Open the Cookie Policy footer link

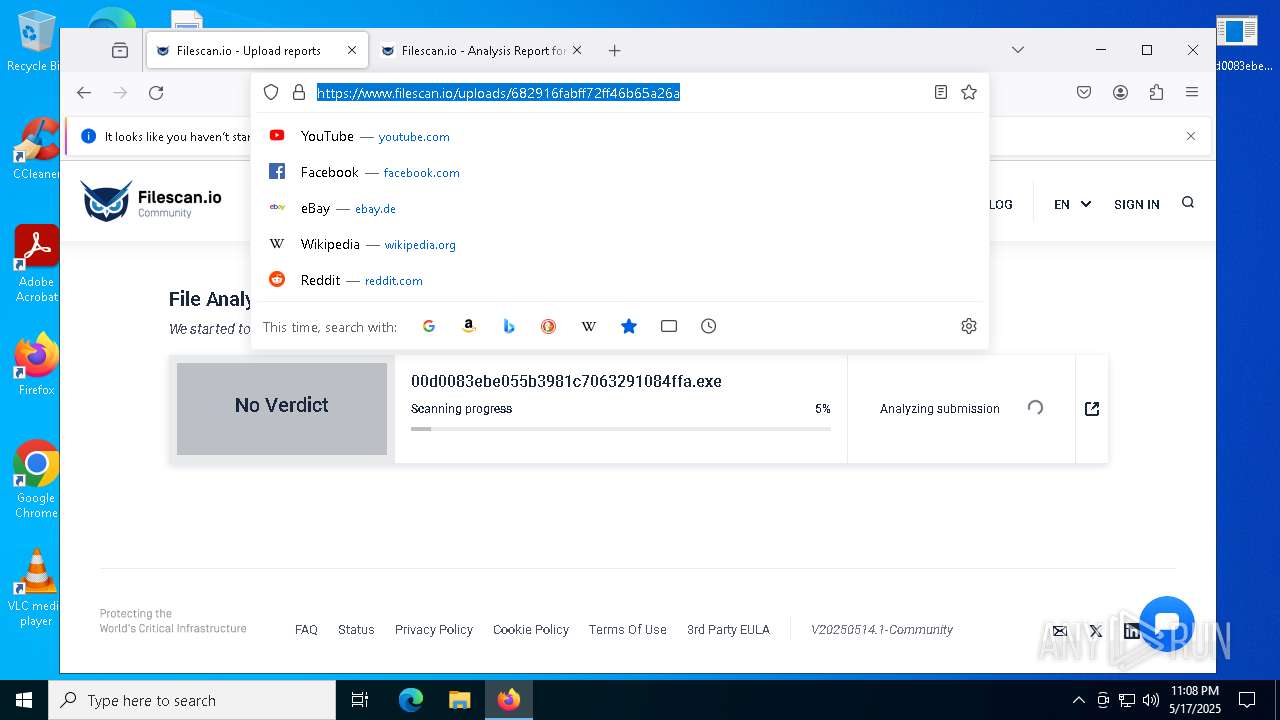531,630
